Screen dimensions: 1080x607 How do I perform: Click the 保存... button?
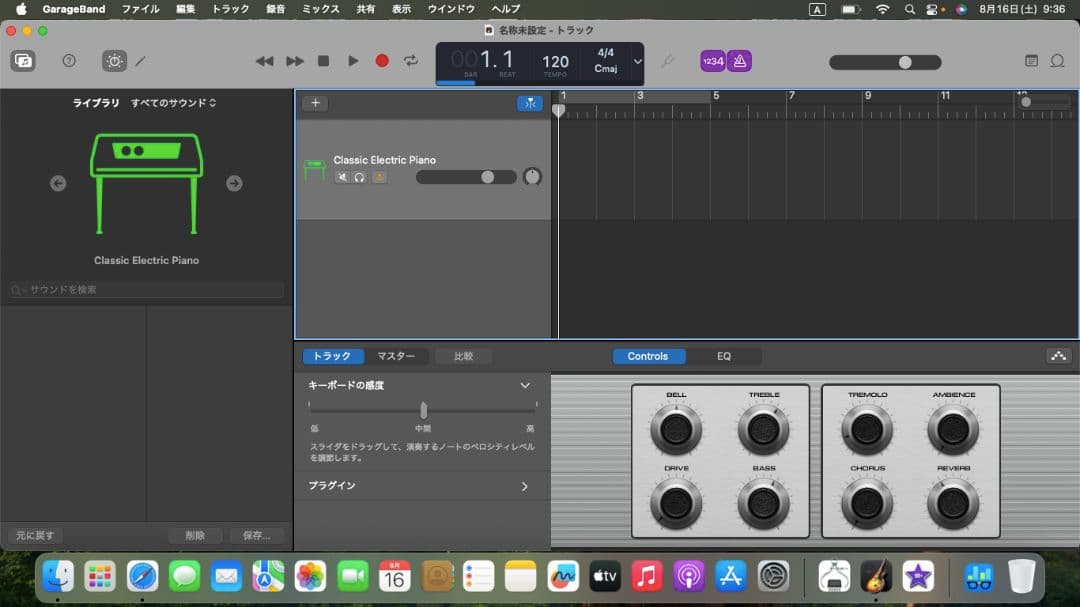coord(256,535)
